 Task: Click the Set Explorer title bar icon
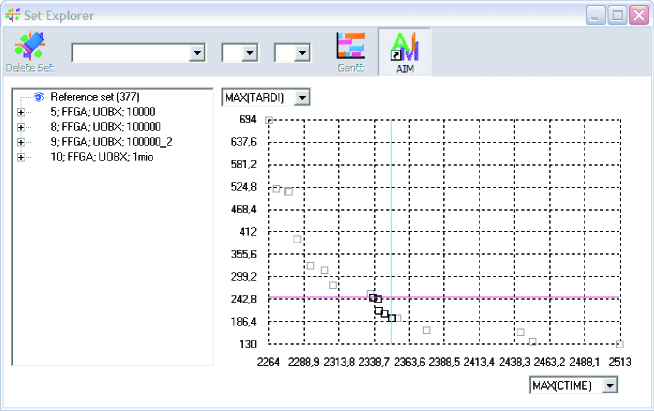point(13,15)
